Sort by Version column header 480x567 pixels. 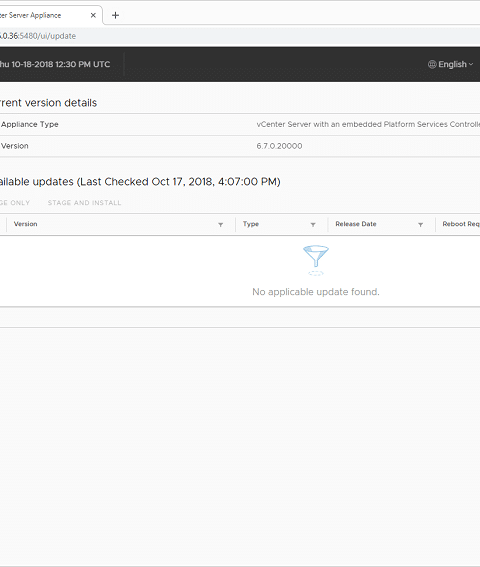(25, 224)
